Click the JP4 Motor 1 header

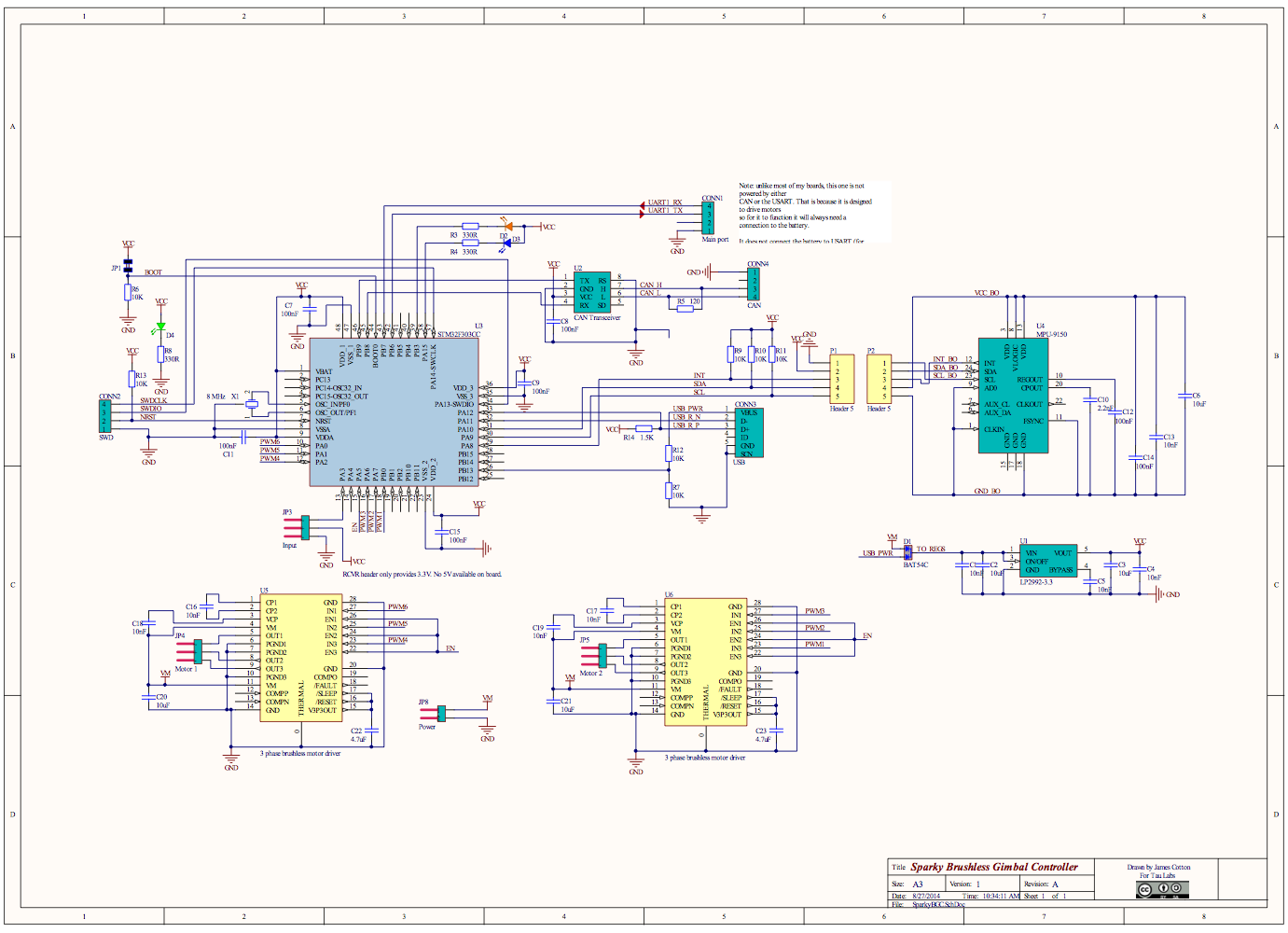pos(188,651)
